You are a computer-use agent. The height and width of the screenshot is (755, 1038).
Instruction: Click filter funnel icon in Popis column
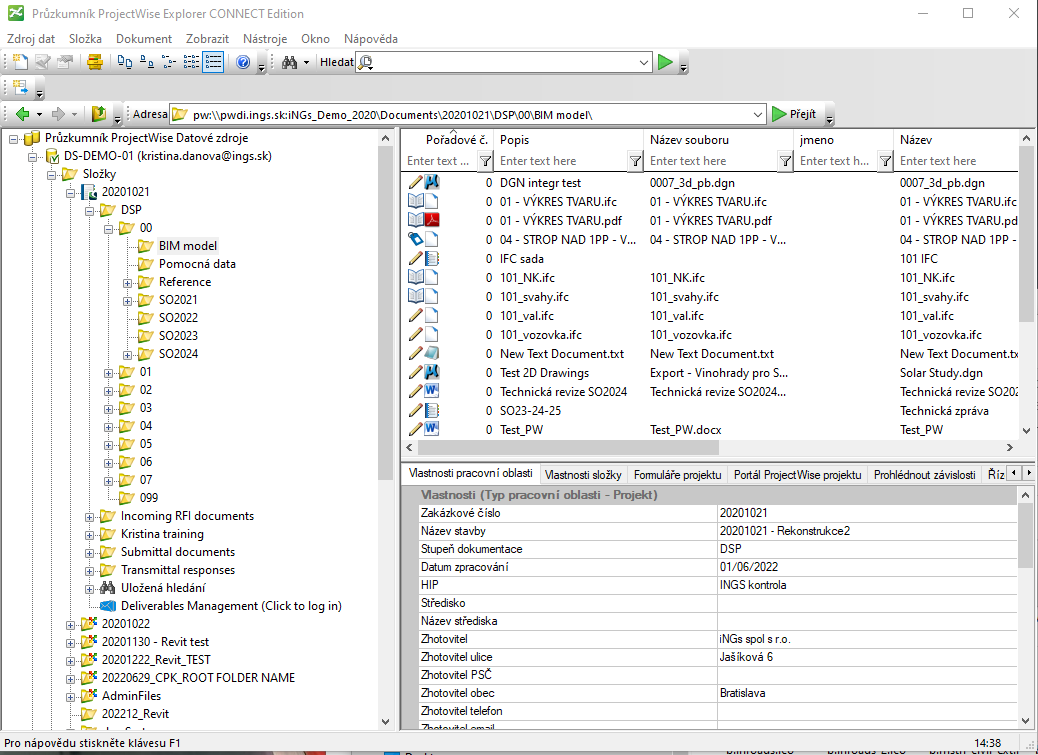coord(635,161)
